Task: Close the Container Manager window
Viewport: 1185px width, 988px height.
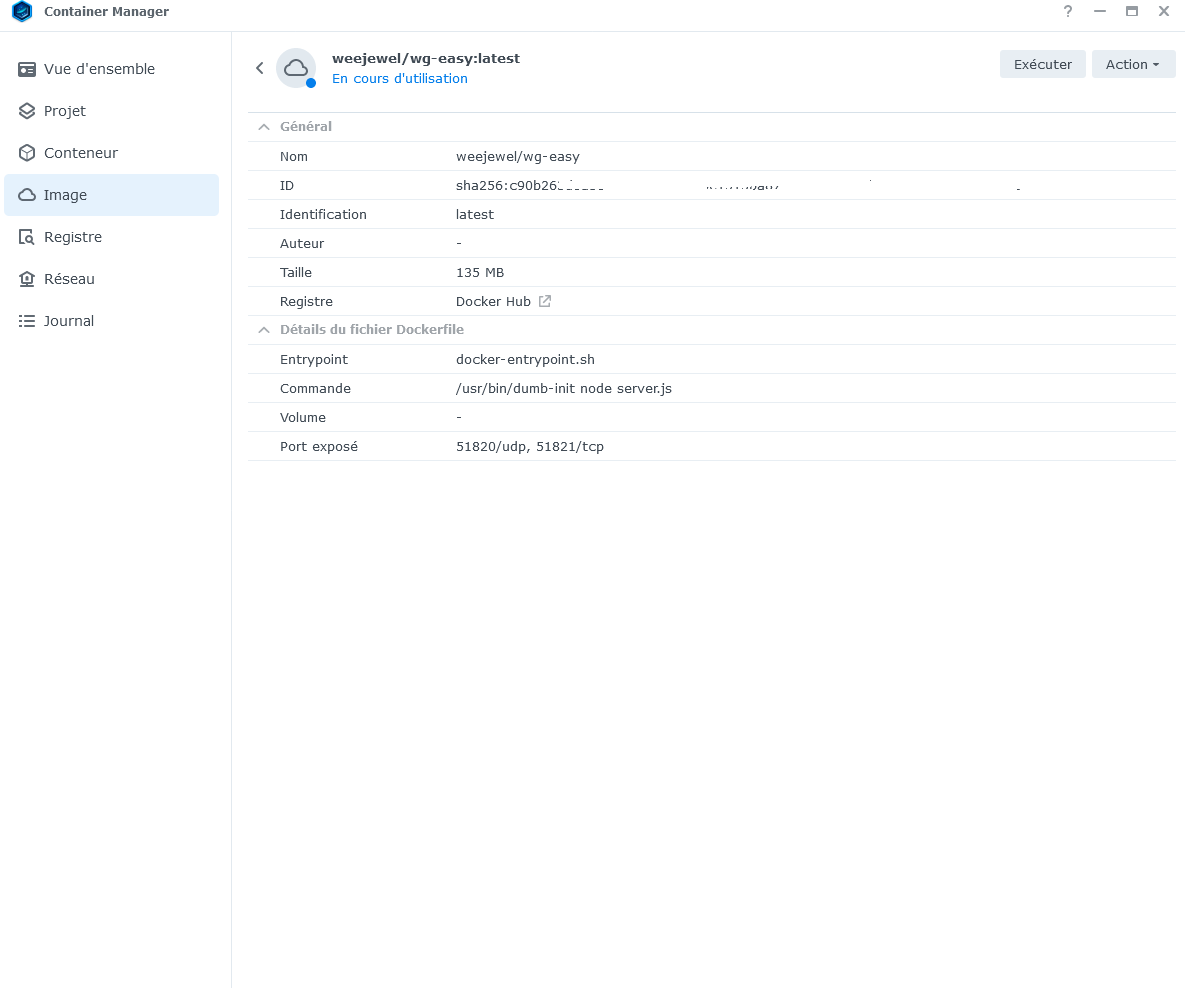Action: coord(1164,11)
